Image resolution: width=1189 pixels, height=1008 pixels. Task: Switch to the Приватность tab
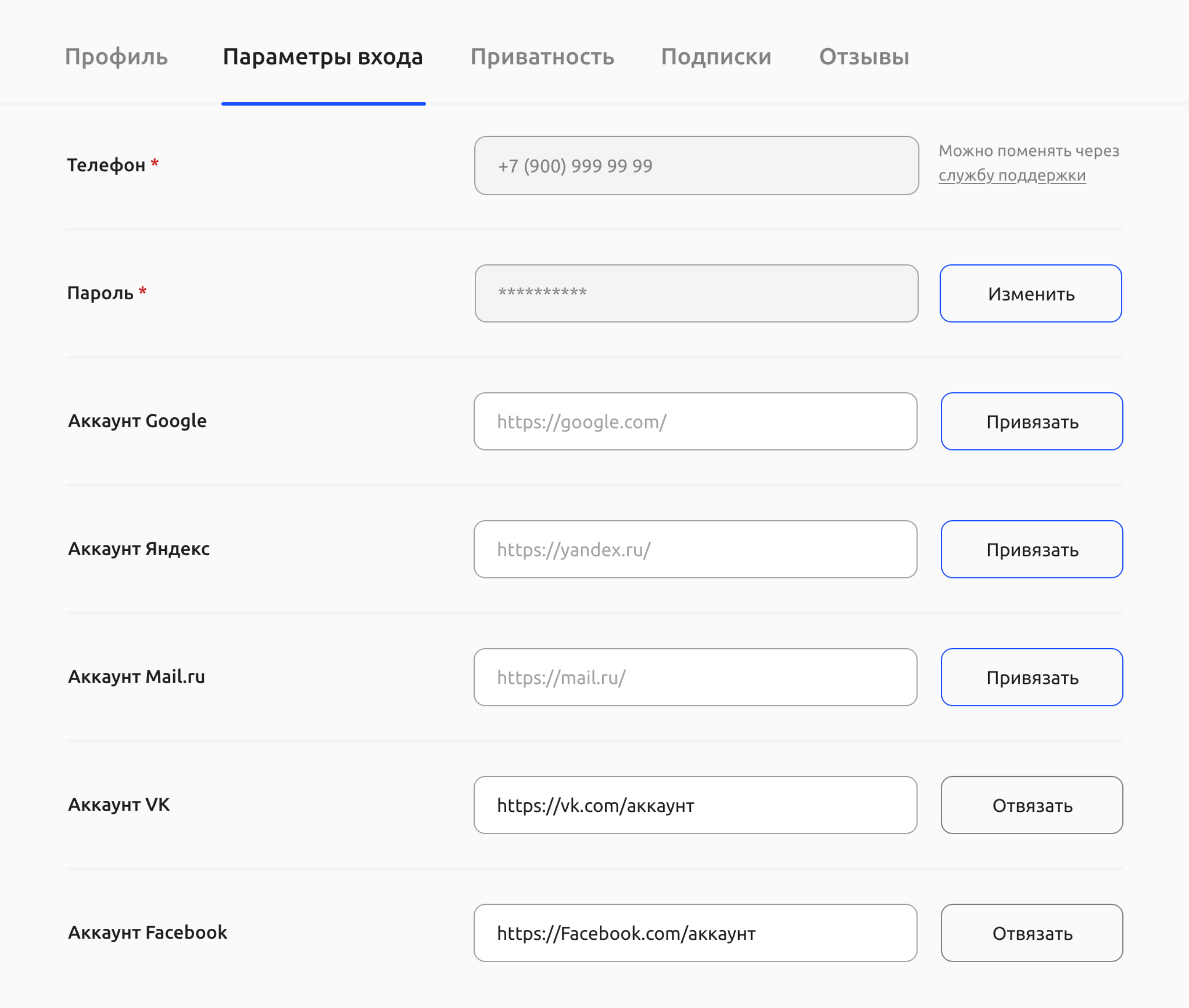coord(542,57)
